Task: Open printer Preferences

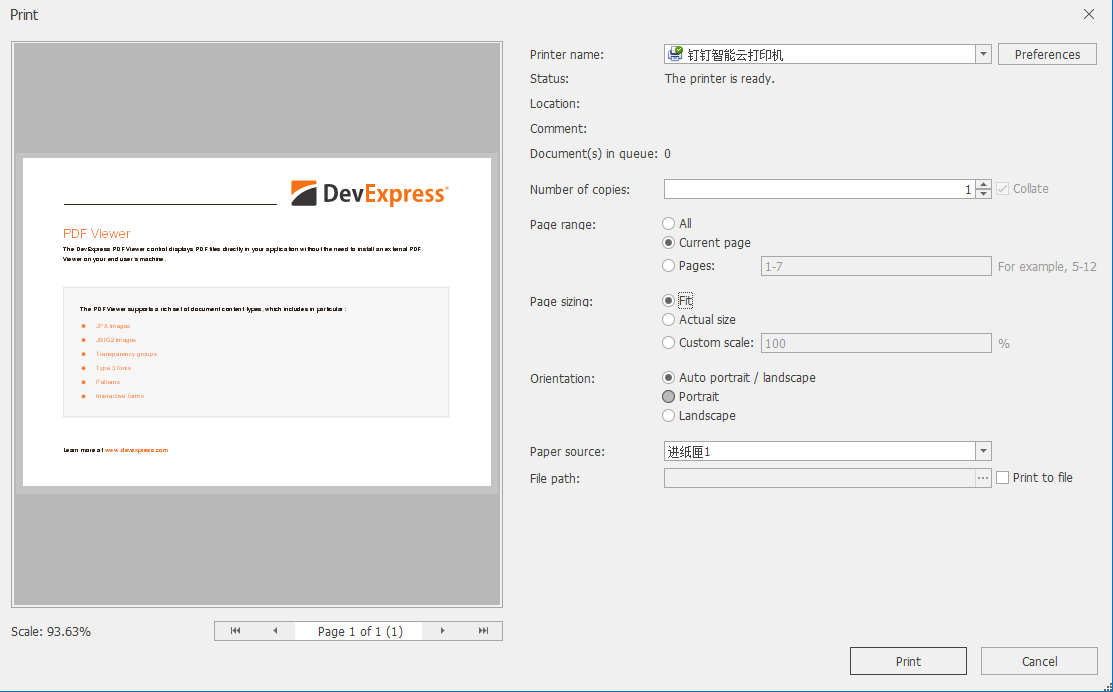Action: (x=1046, y=54)
